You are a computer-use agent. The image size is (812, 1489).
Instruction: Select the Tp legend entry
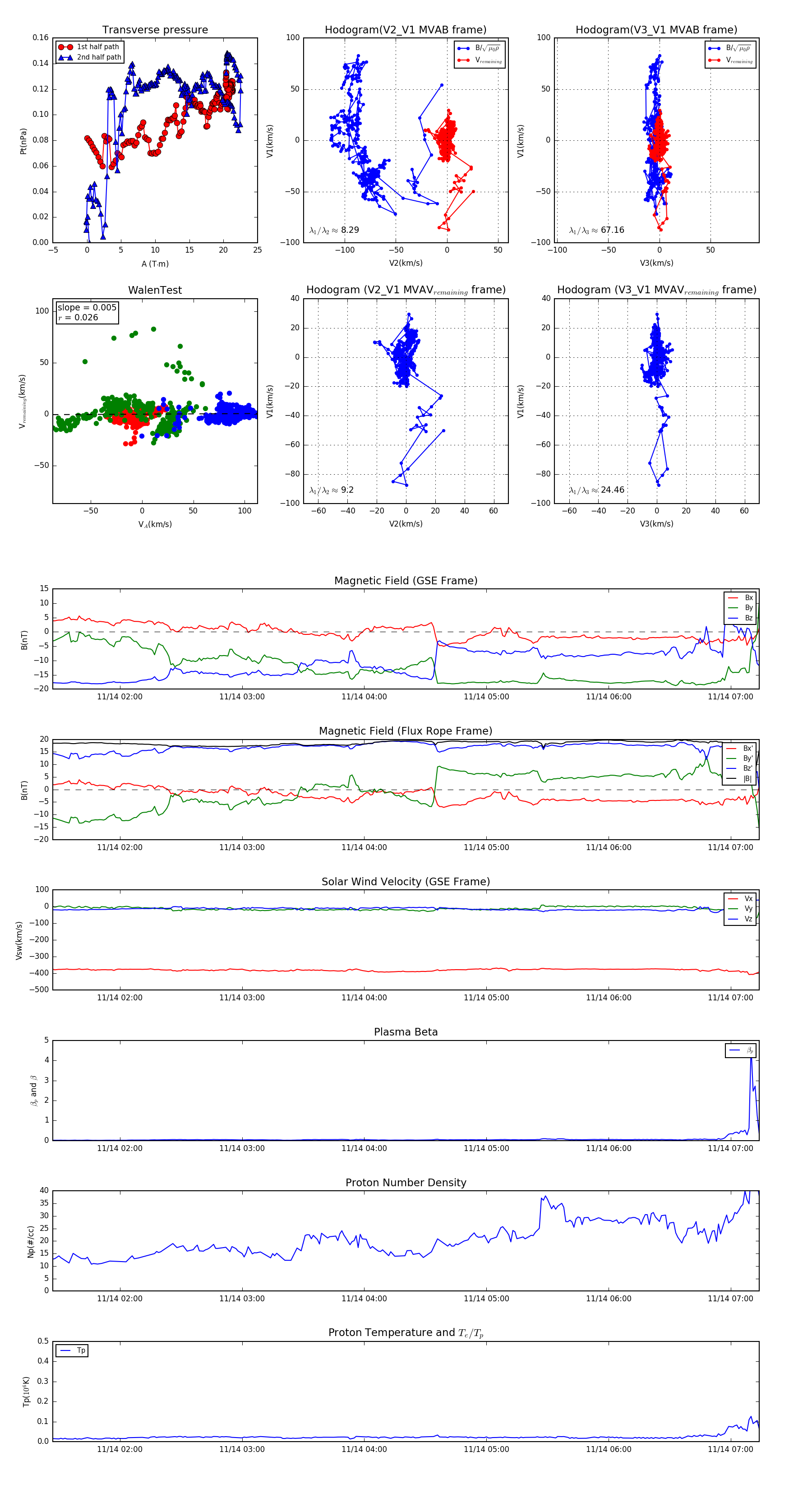click(72, 1350)
